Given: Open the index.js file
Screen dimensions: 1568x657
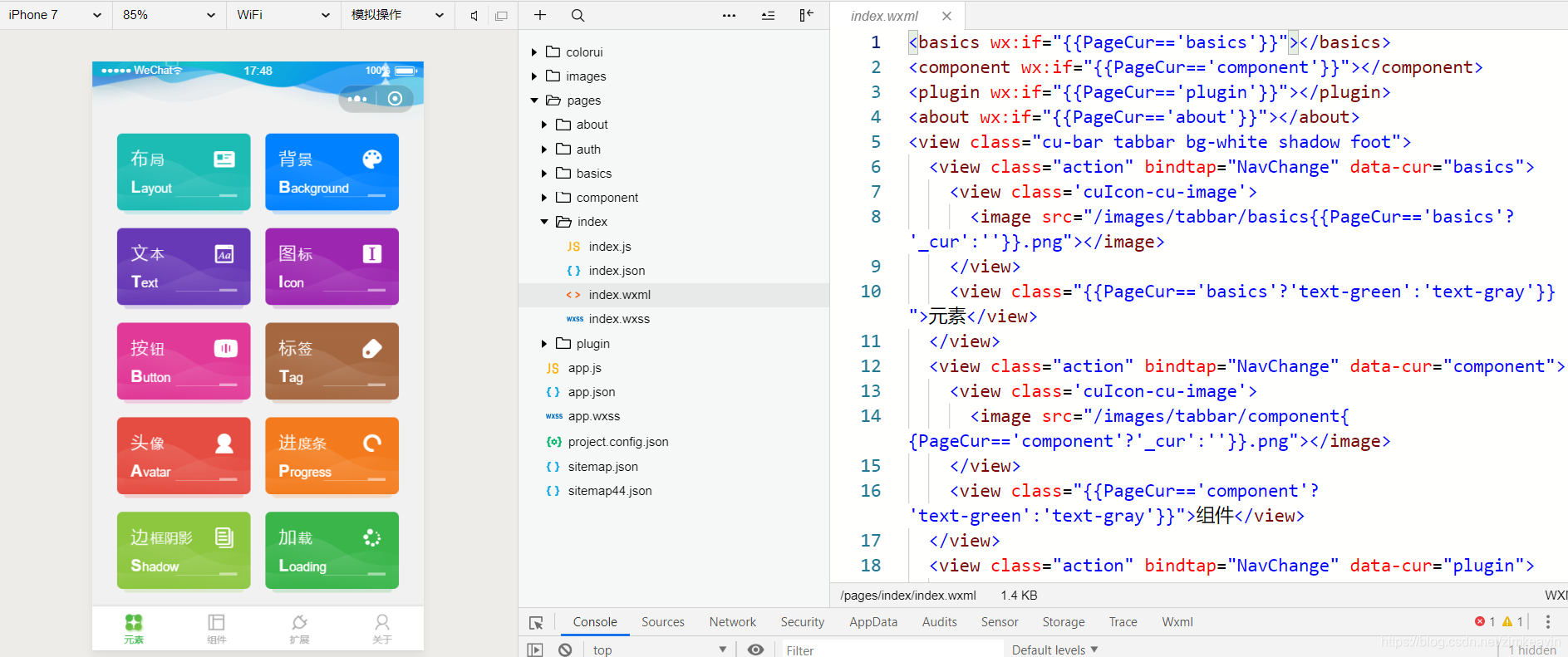Looking at the screenshot, I should pyautogui.click(x=610, y=246).
